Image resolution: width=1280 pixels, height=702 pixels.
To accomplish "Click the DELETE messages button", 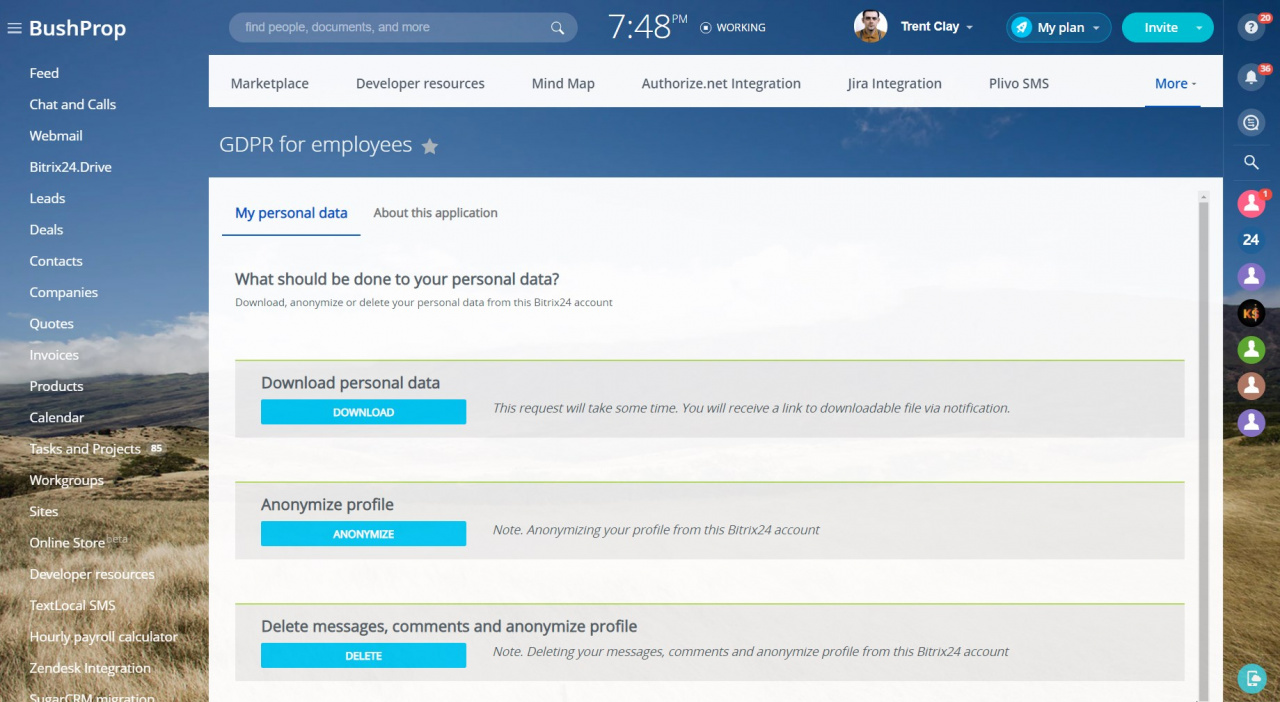I will [363, 656].
